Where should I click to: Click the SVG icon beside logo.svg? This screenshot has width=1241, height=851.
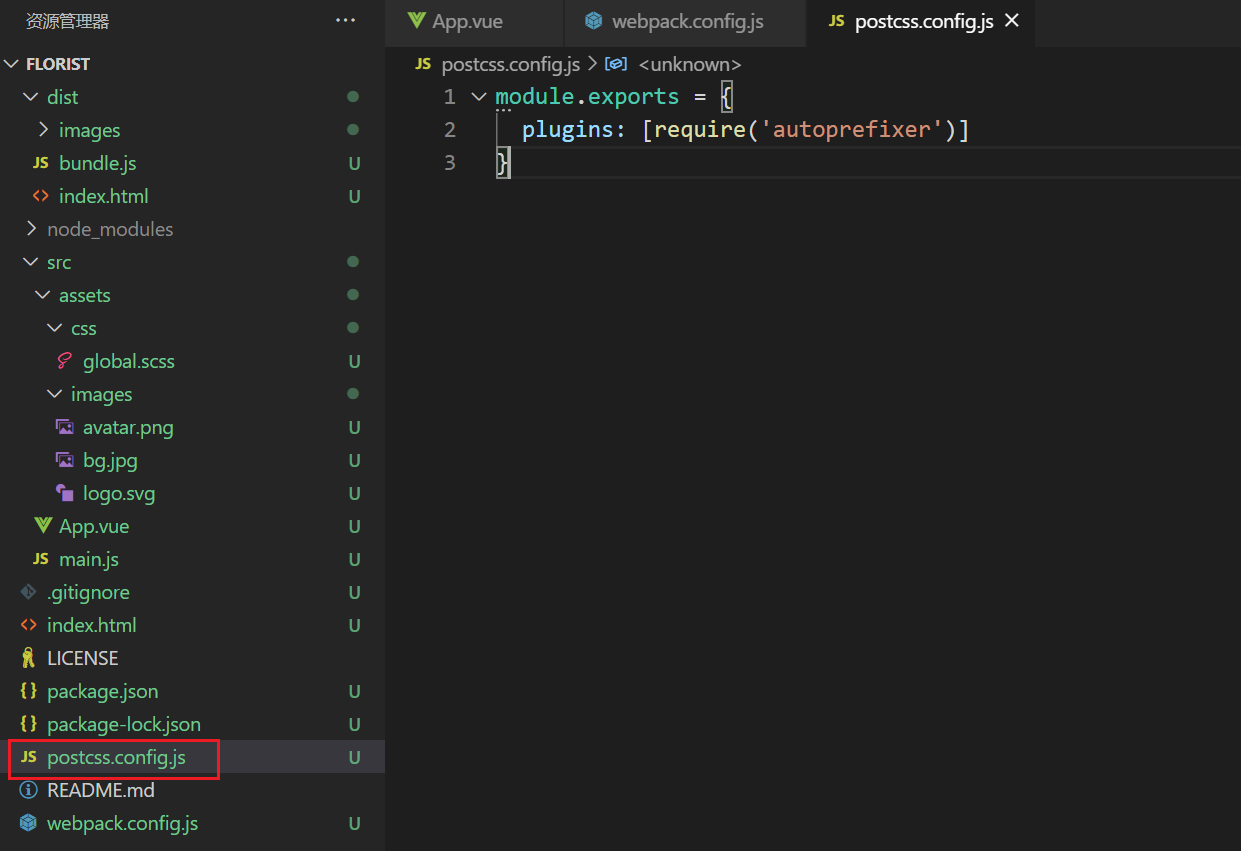[65, 493]
